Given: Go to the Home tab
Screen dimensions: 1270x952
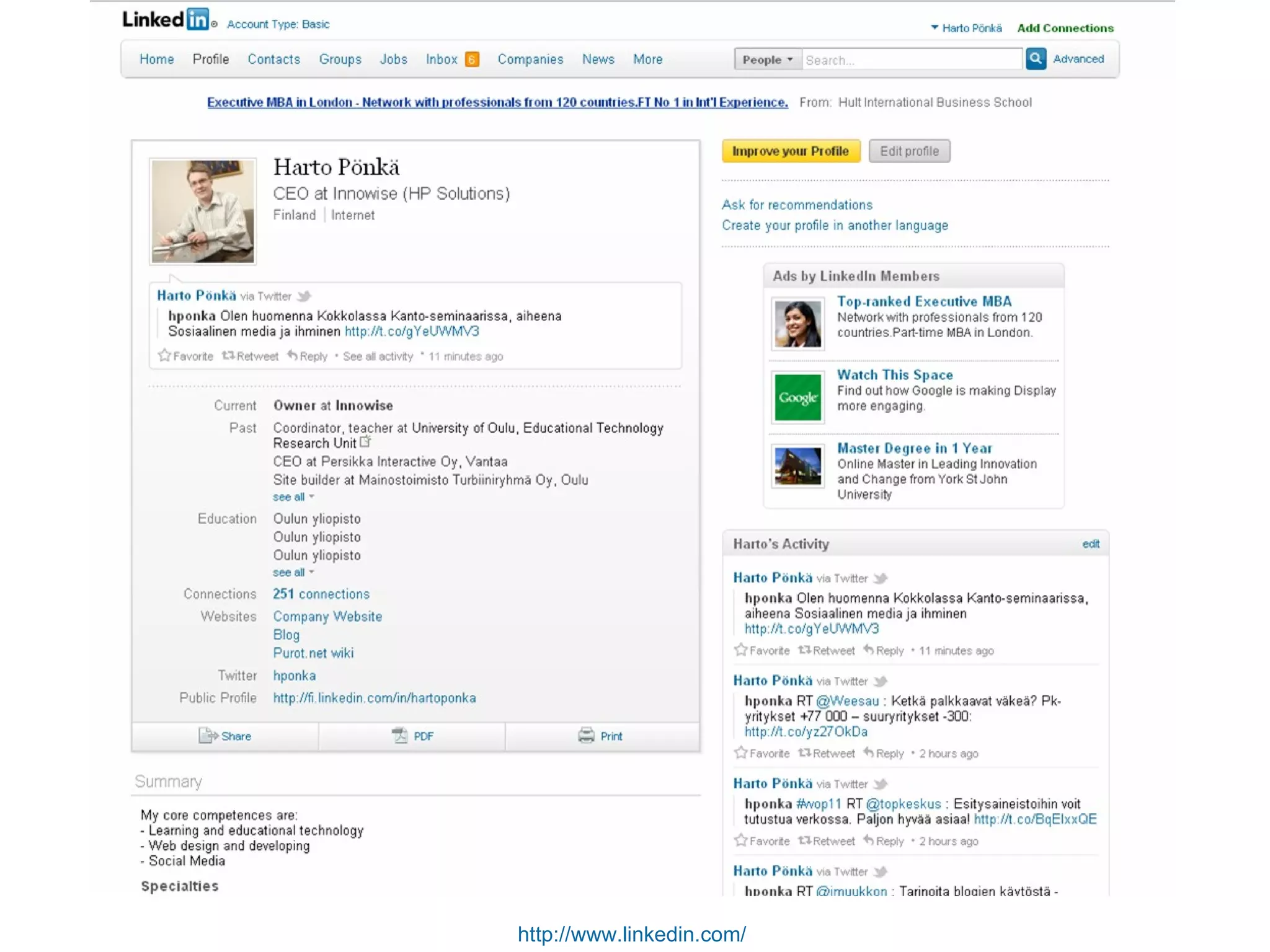Looking at the screenshot, I should (156, 59).
